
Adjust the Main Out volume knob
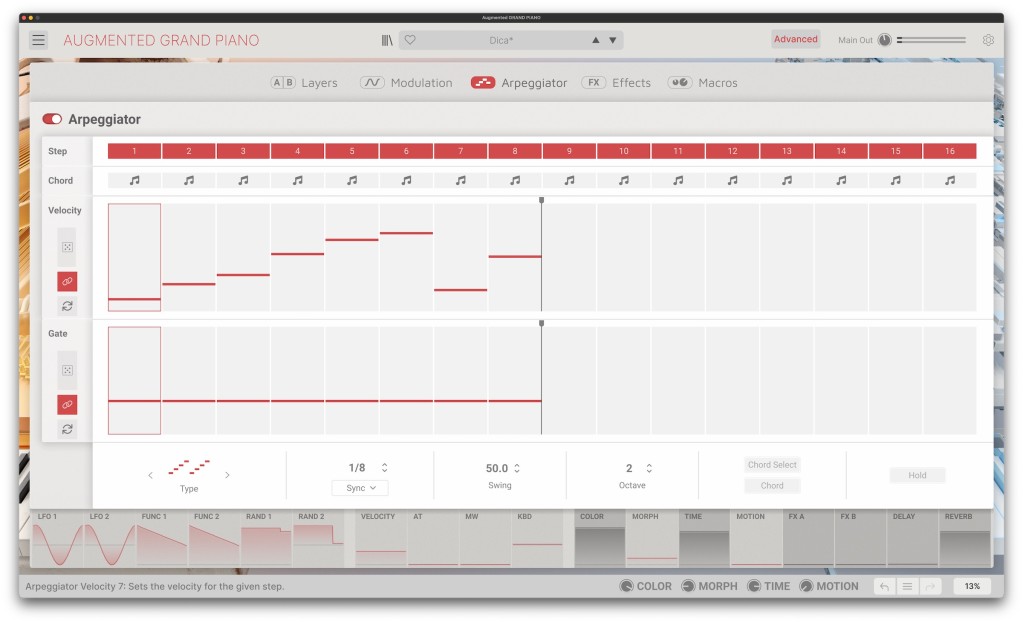(x=884, y=40)
